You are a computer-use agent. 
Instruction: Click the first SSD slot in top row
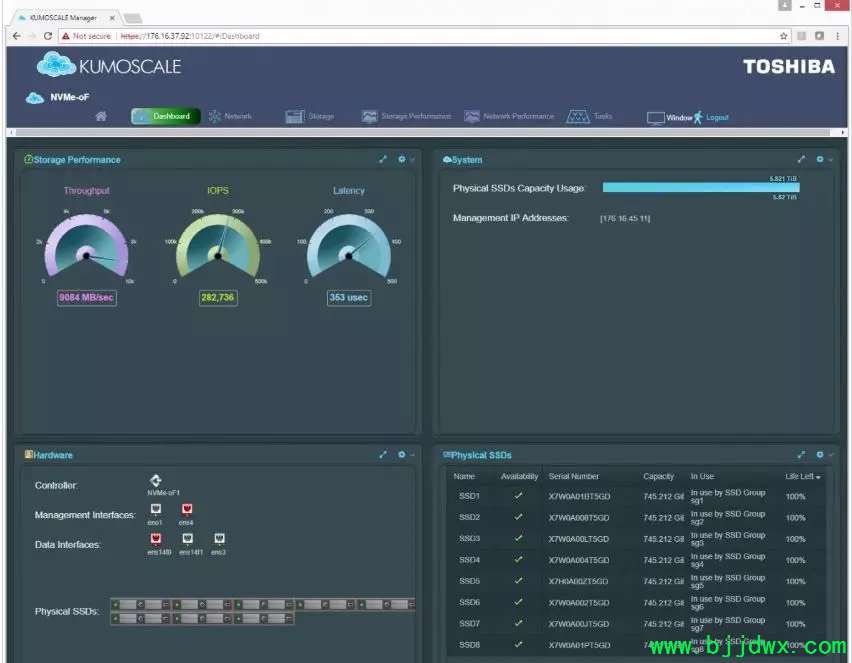(x=140, y=604)
